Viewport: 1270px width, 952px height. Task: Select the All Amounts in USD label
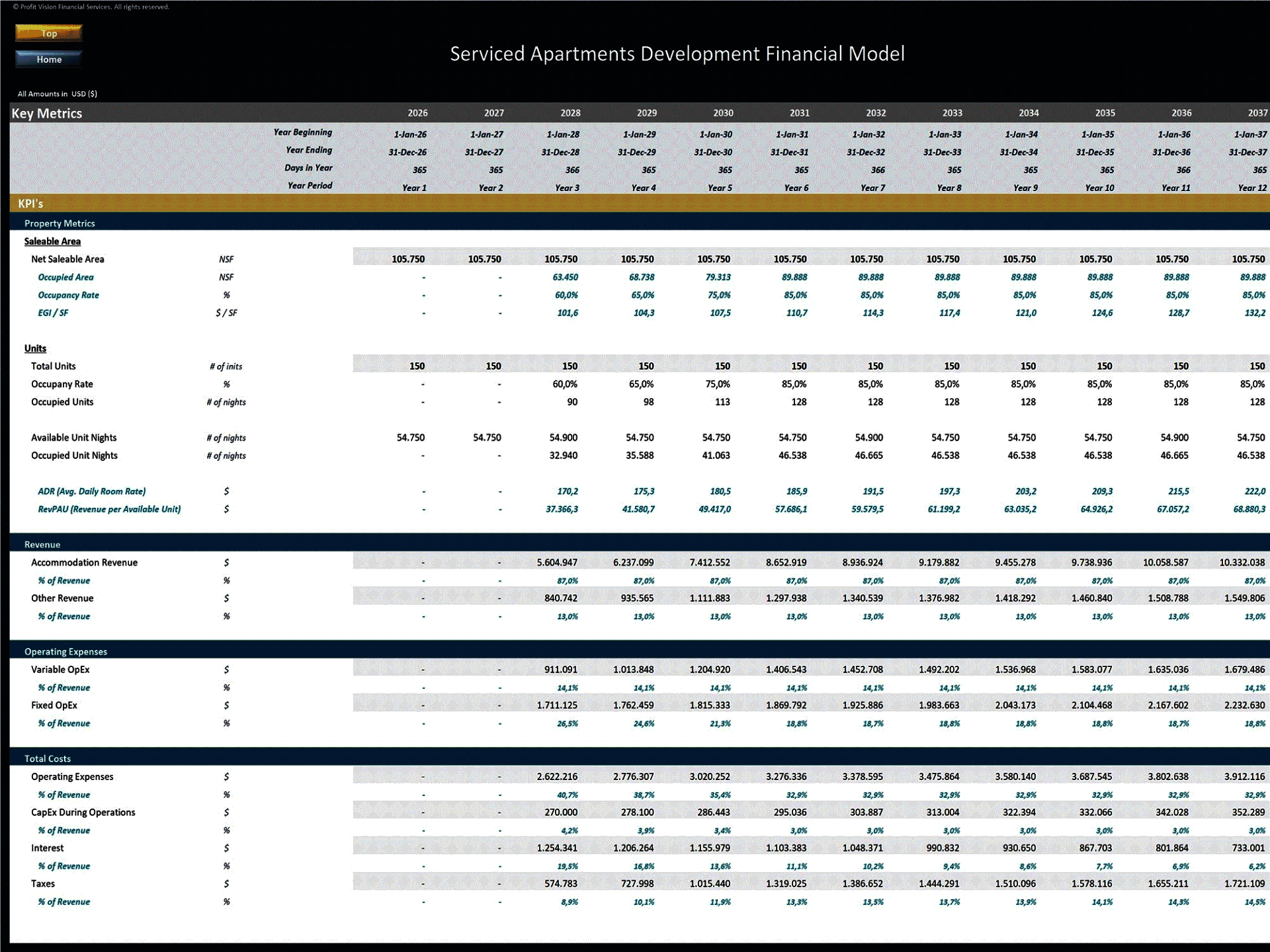tap(57, 94)
